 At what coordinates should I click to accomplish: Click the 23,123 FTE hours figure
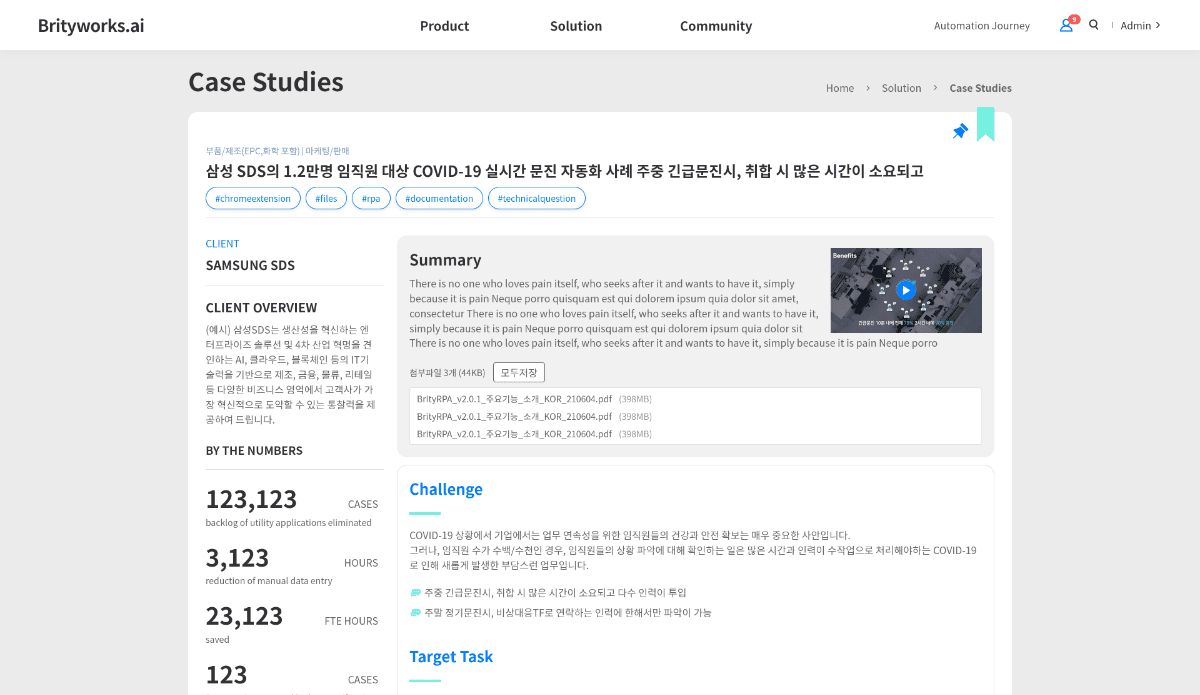point(244,615)
